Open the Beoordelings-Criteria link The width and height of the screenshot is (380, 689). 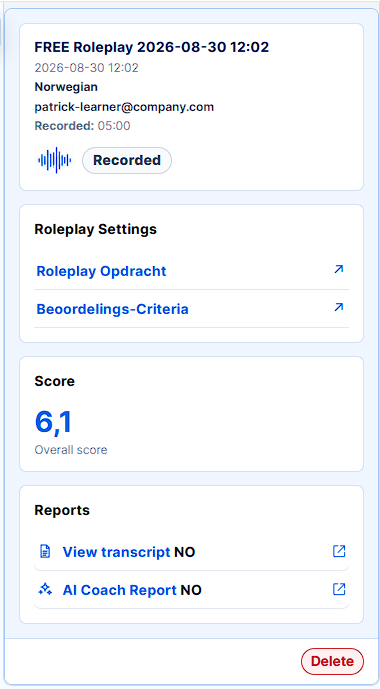click(112, 309)
